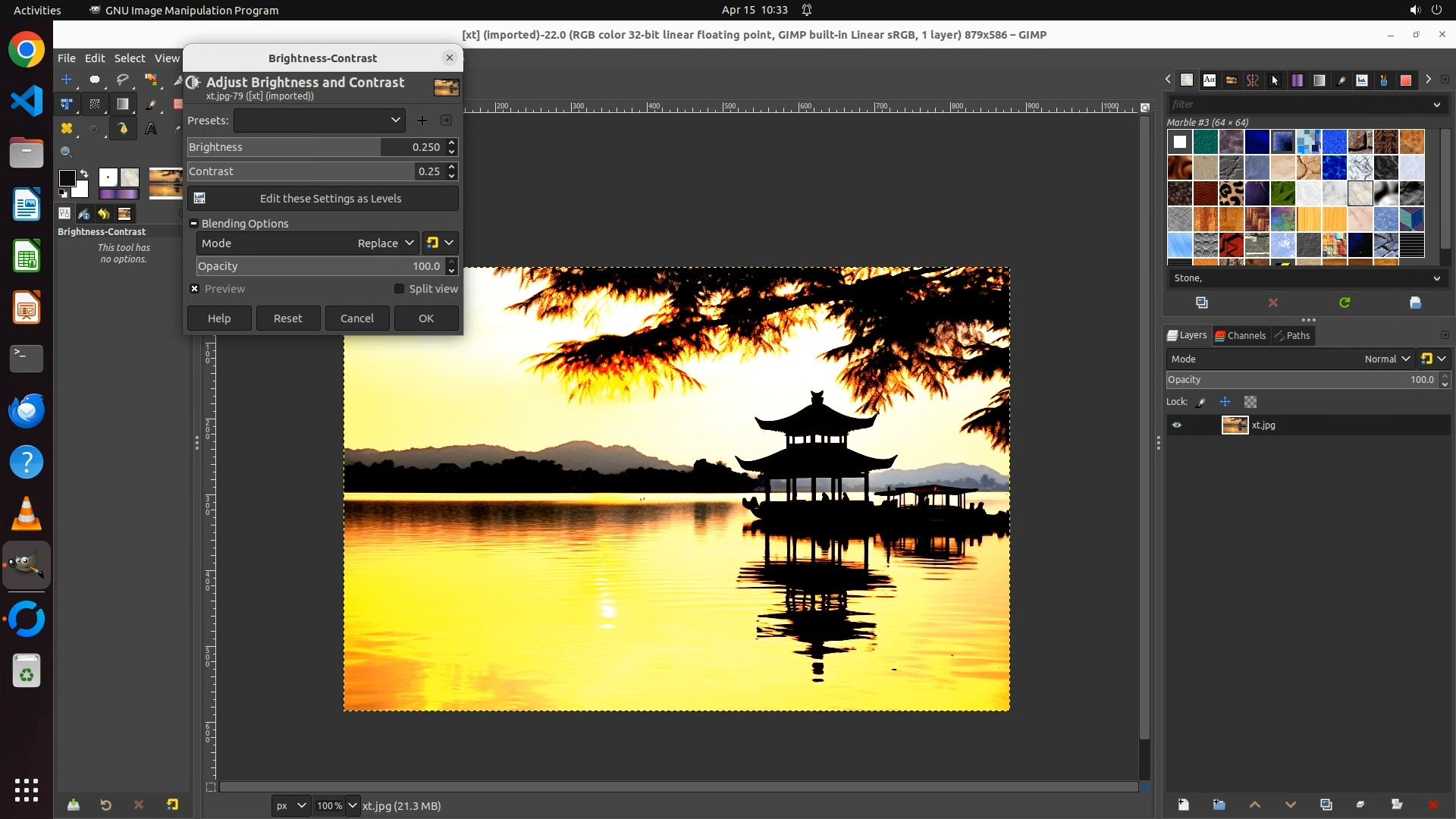
Task: Open the Select menu
Action: [x=129, y=58]
